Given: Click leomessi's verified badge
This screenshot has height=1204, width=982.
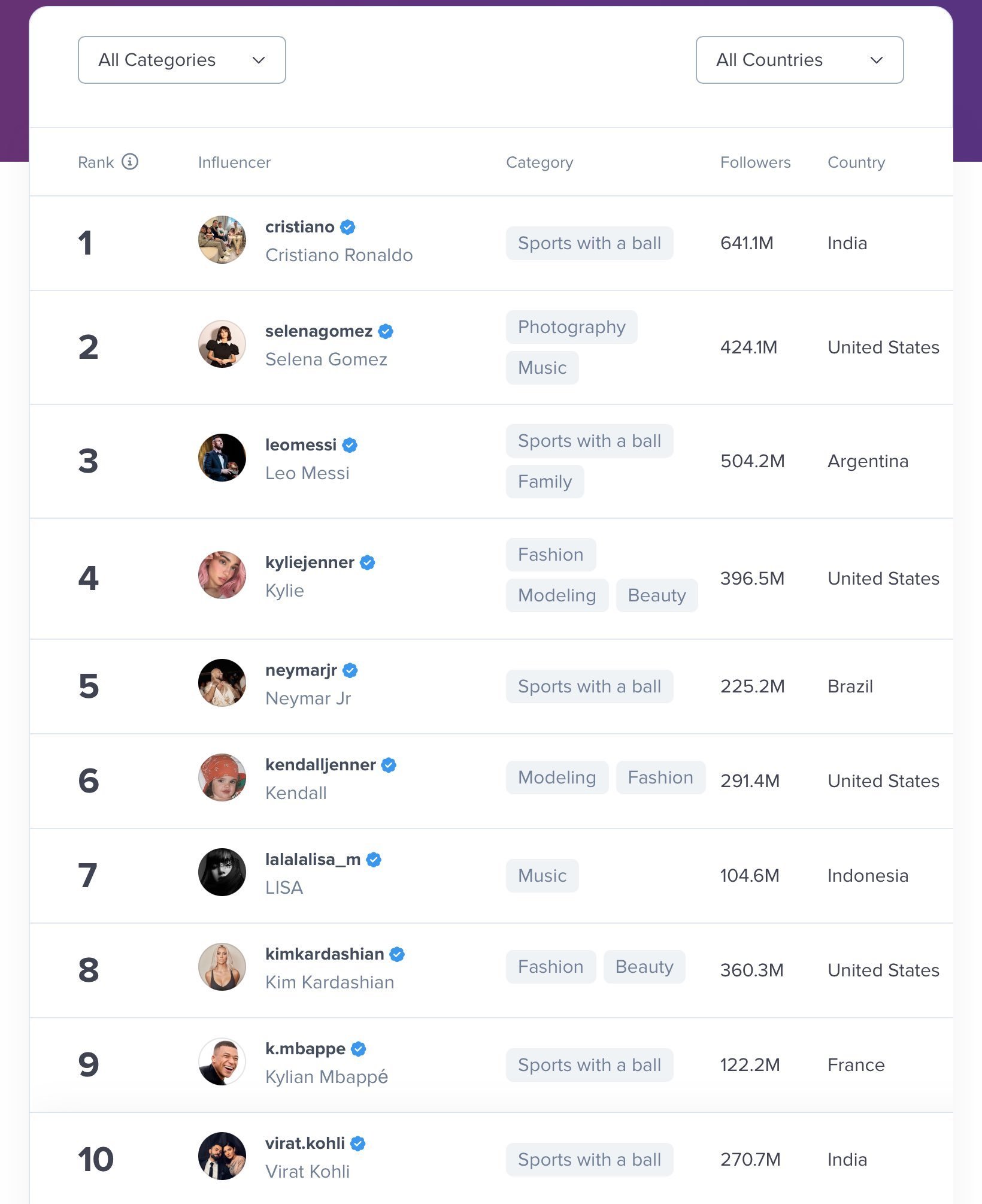Looking at the screenshot, I should click(x=350, y=445).
